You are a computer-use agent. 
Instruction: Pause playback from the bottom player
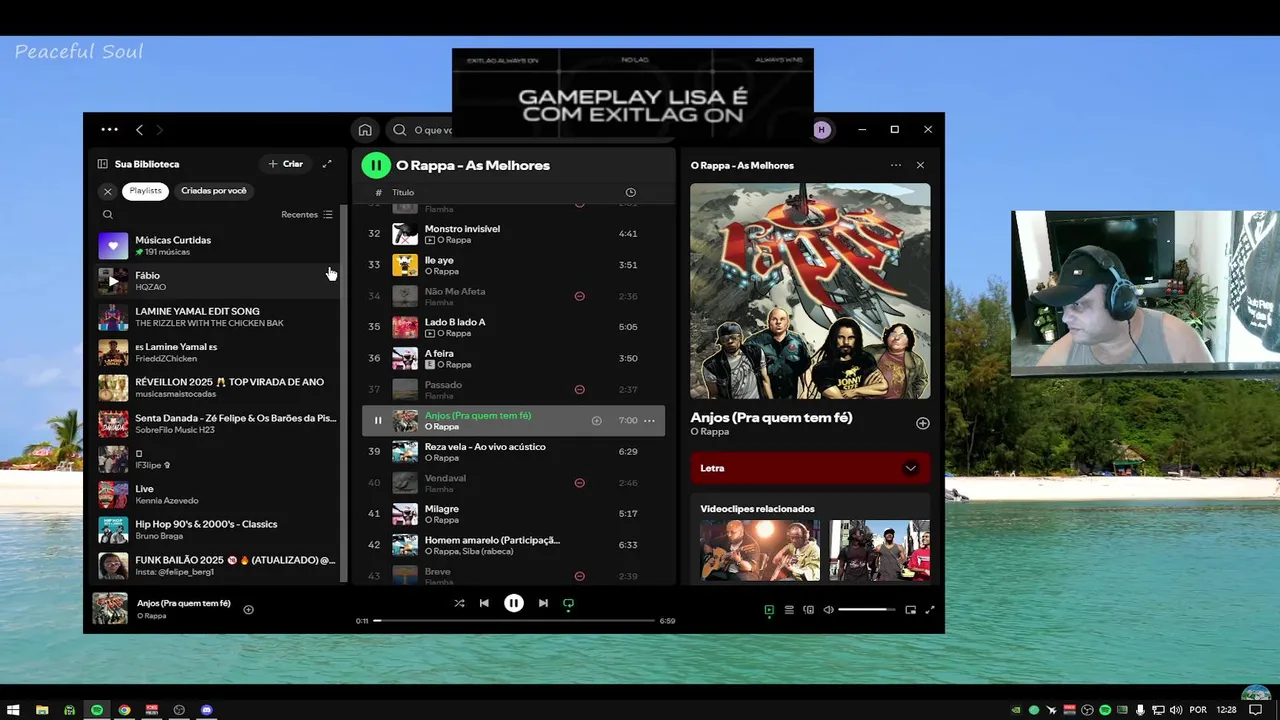(513, 603)
